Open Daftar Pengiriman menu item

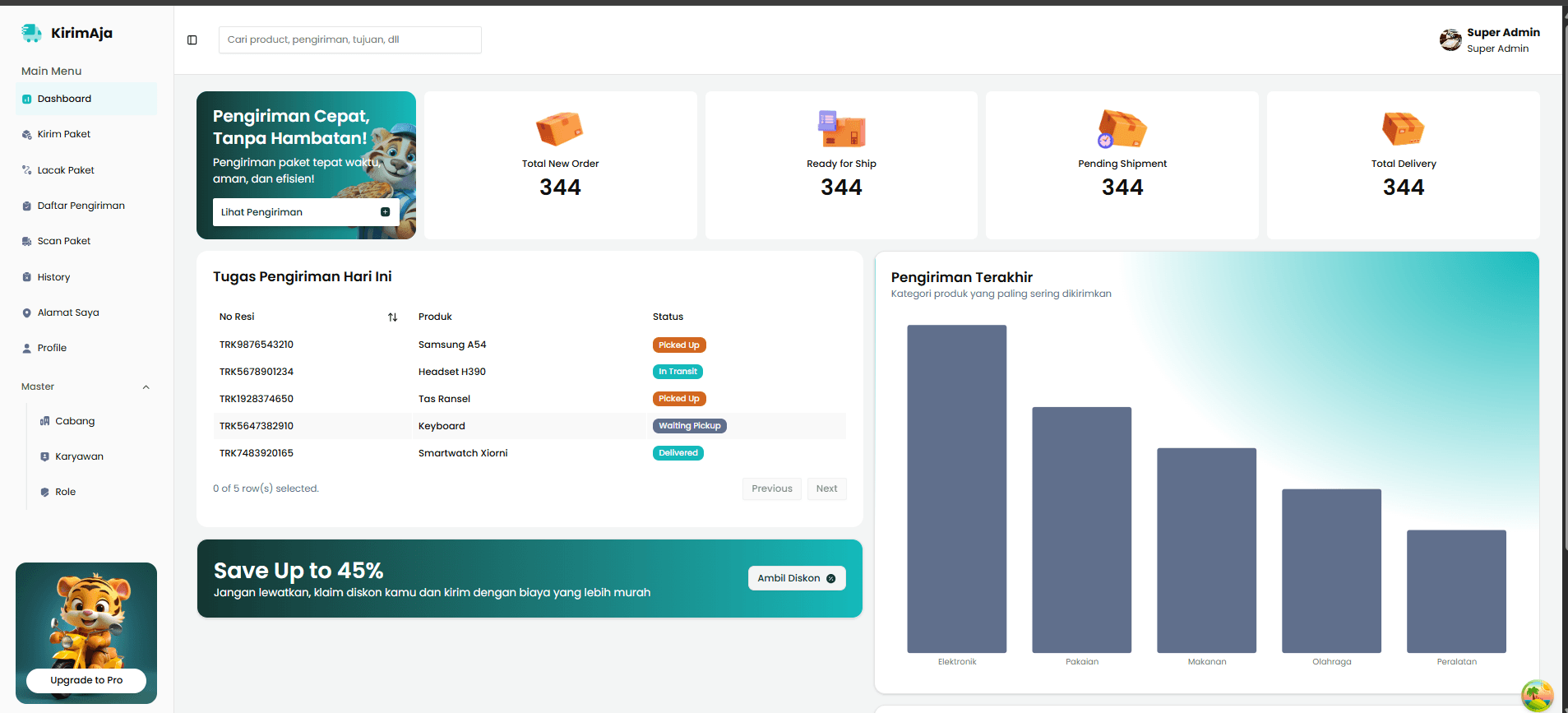tap(86, 206)
